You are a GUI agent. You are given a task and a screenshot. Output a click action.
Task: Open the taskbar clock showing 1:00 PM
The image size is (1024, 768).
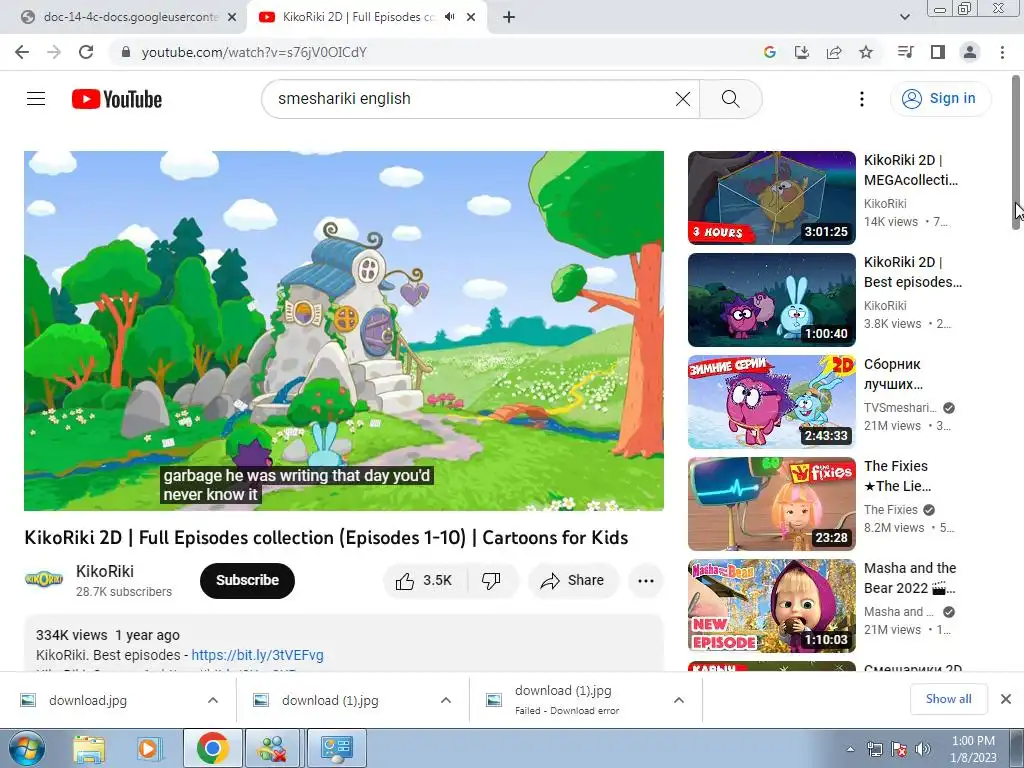pos(973,749)
